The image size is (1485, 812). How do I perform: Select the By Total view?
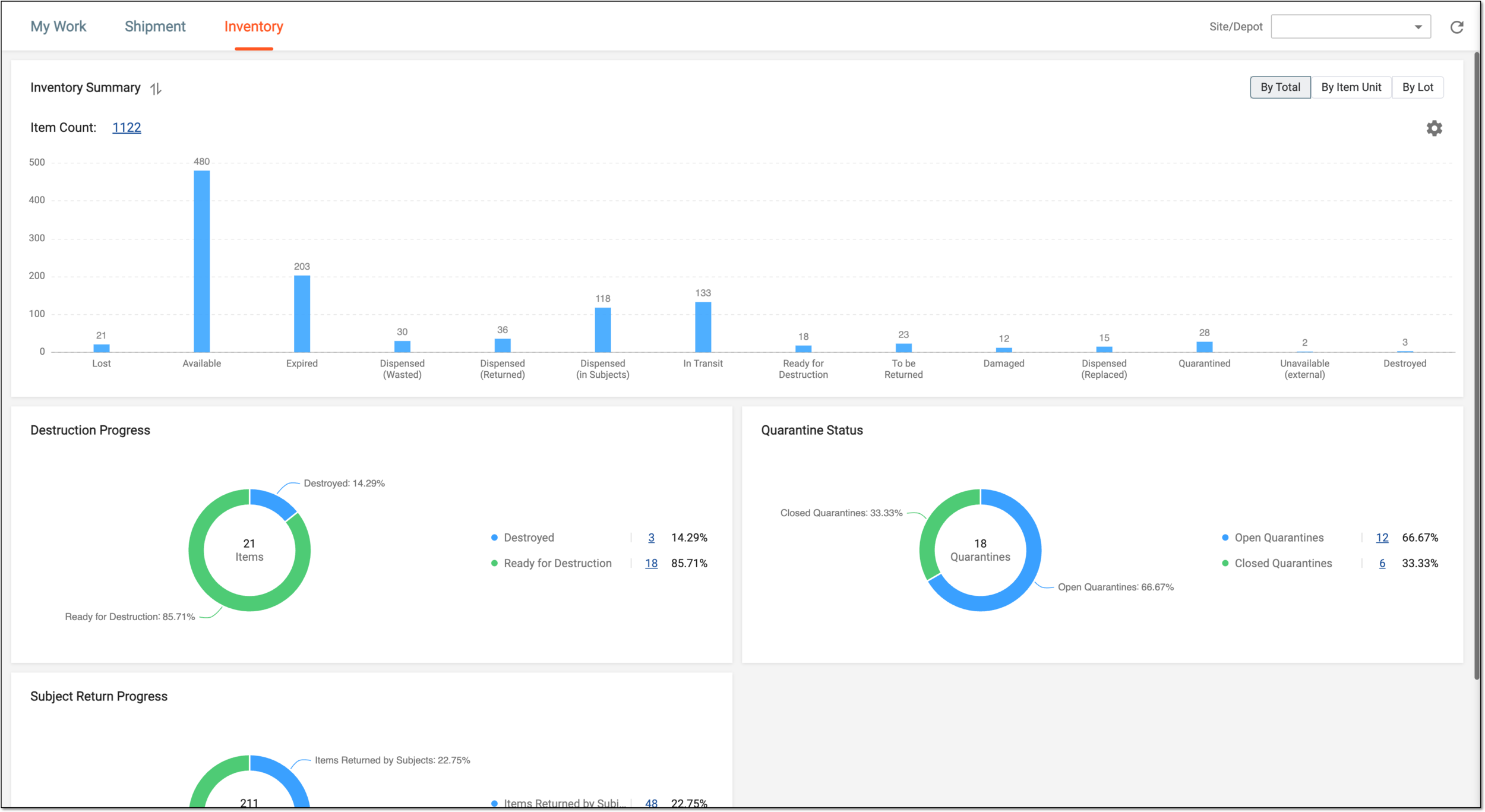tap(1280, 87)
